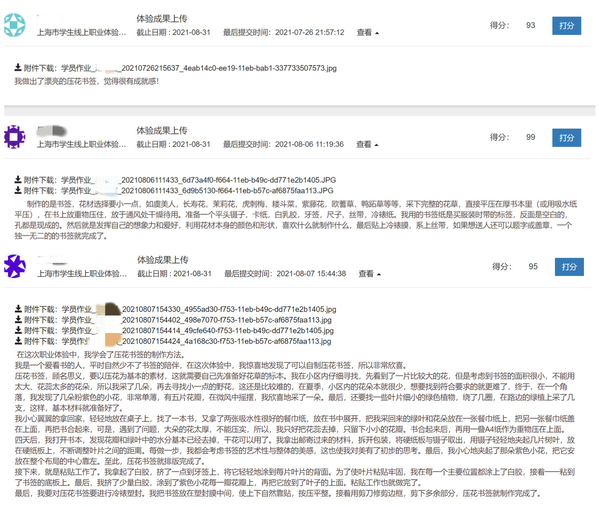599x507 pixels.
Task: Click the purple square-pattern avatar of second student
Action: [15, 137]
